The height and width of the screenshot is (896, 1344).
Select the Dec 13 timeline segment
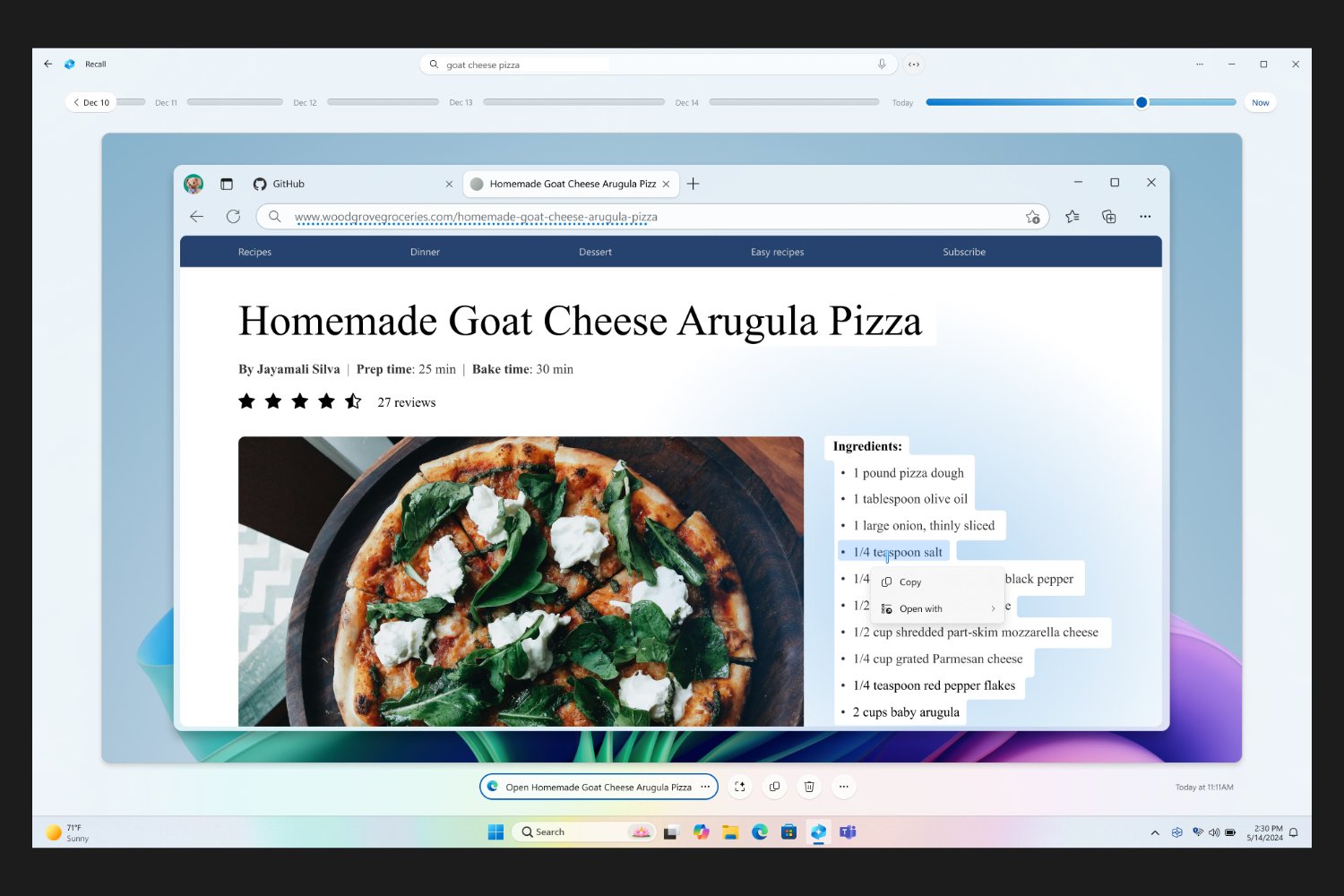tap(573, 102)
